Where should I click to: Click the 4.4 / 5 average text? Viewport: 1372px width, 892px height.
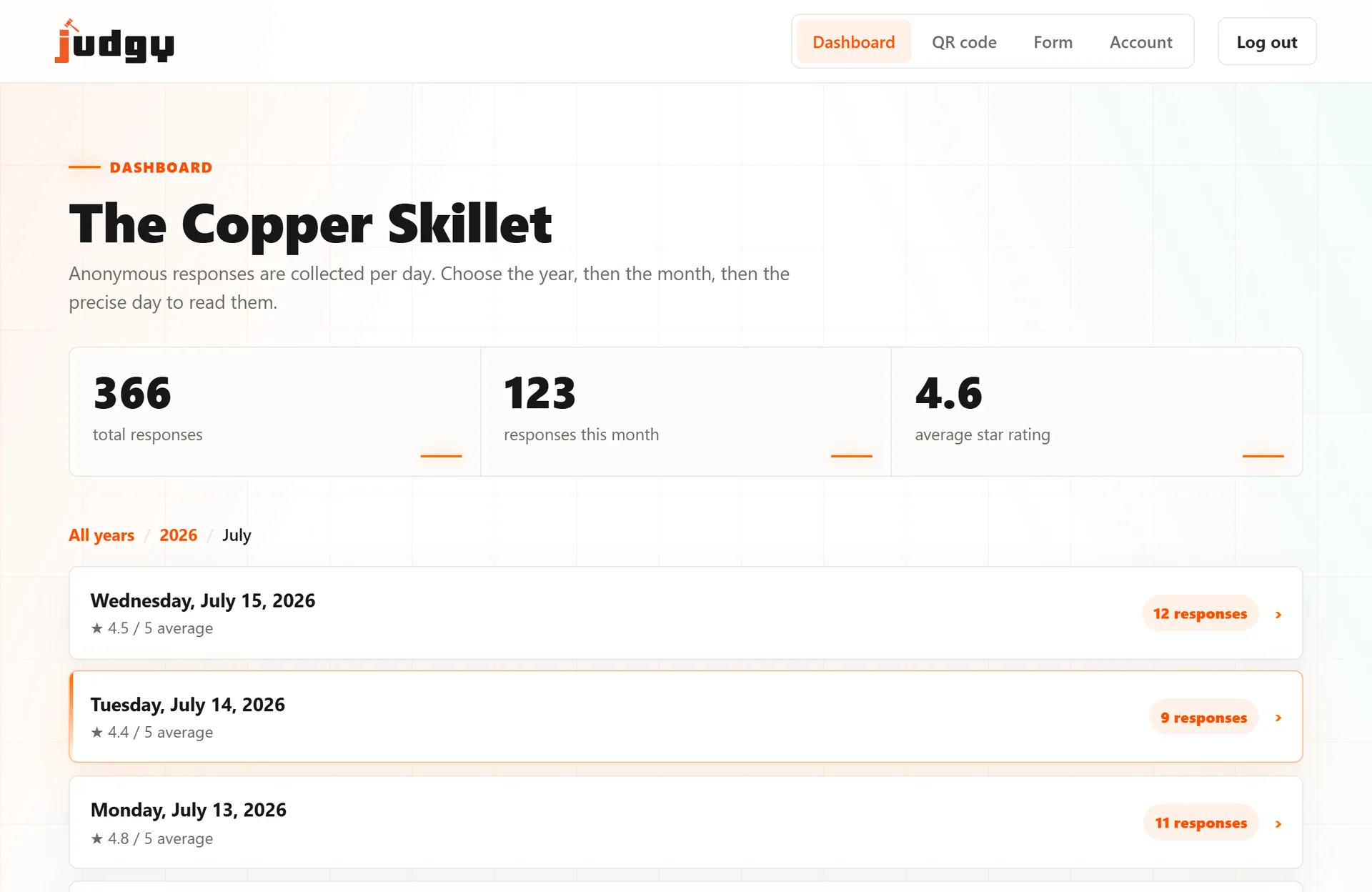[160, 733]
